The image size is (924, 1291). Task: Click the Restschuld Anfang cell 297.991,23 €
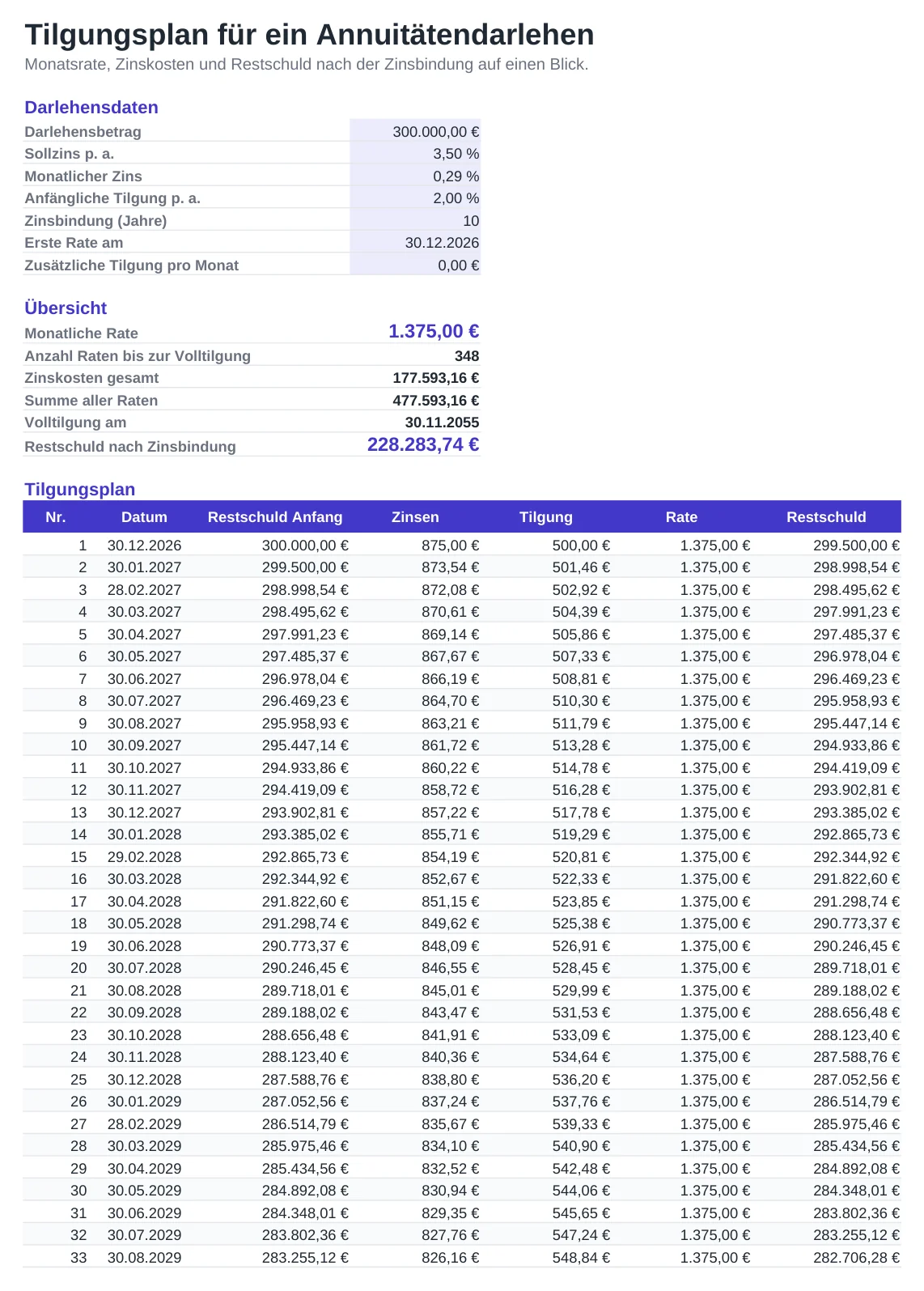(x=305, y=635)
